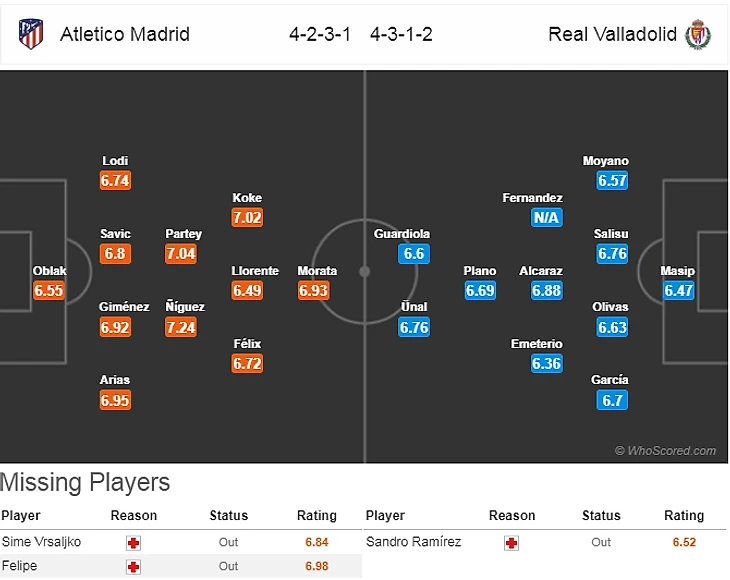This screenshot has height=580, width=730.
Task: Select the Real Valladolid team name
Action: pos(613,34)
